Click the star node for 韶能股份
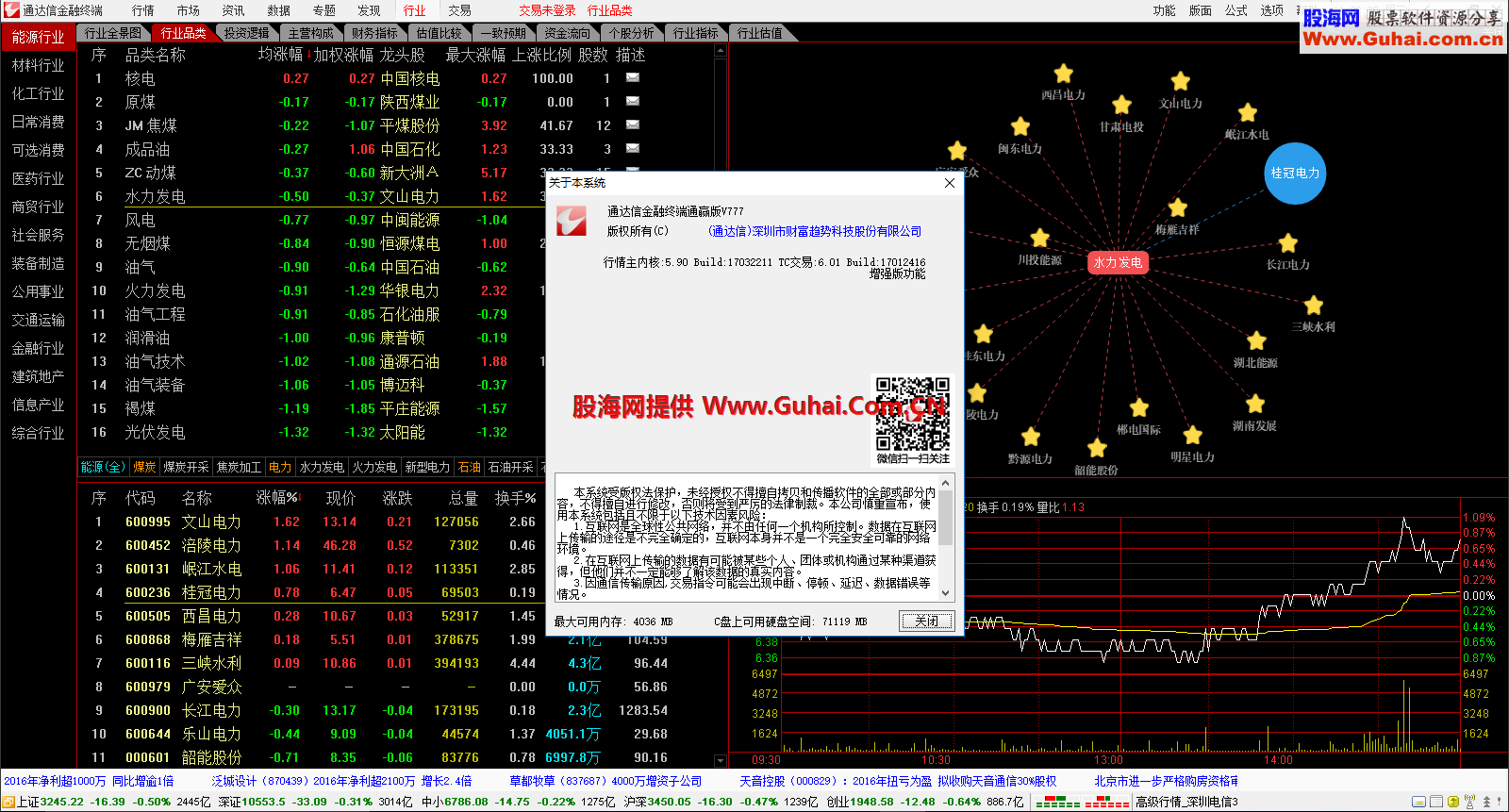The width and height of the screenshot is (1509, 812). click(x=1097, y=448)
